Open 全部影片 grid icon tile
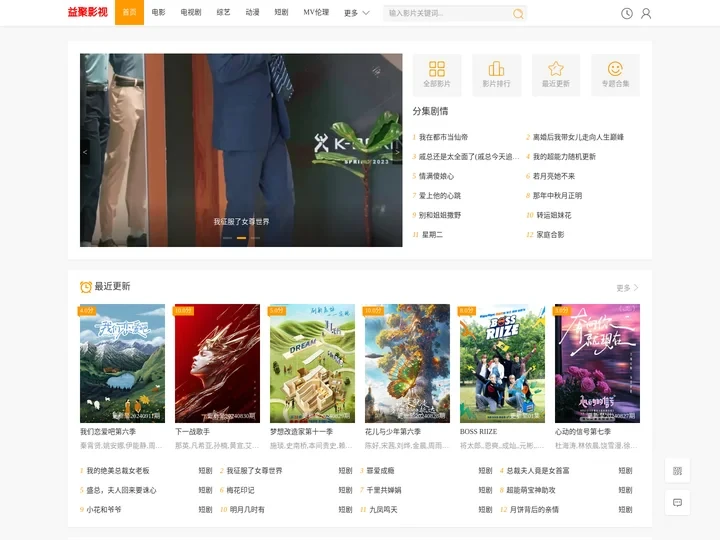This screenshot has width=720, height=540. point(437,75)
